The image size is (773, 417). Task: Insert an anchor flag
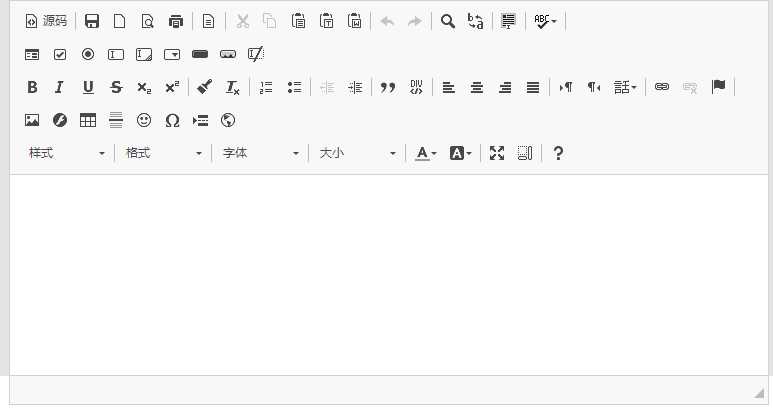coord(718,87)
